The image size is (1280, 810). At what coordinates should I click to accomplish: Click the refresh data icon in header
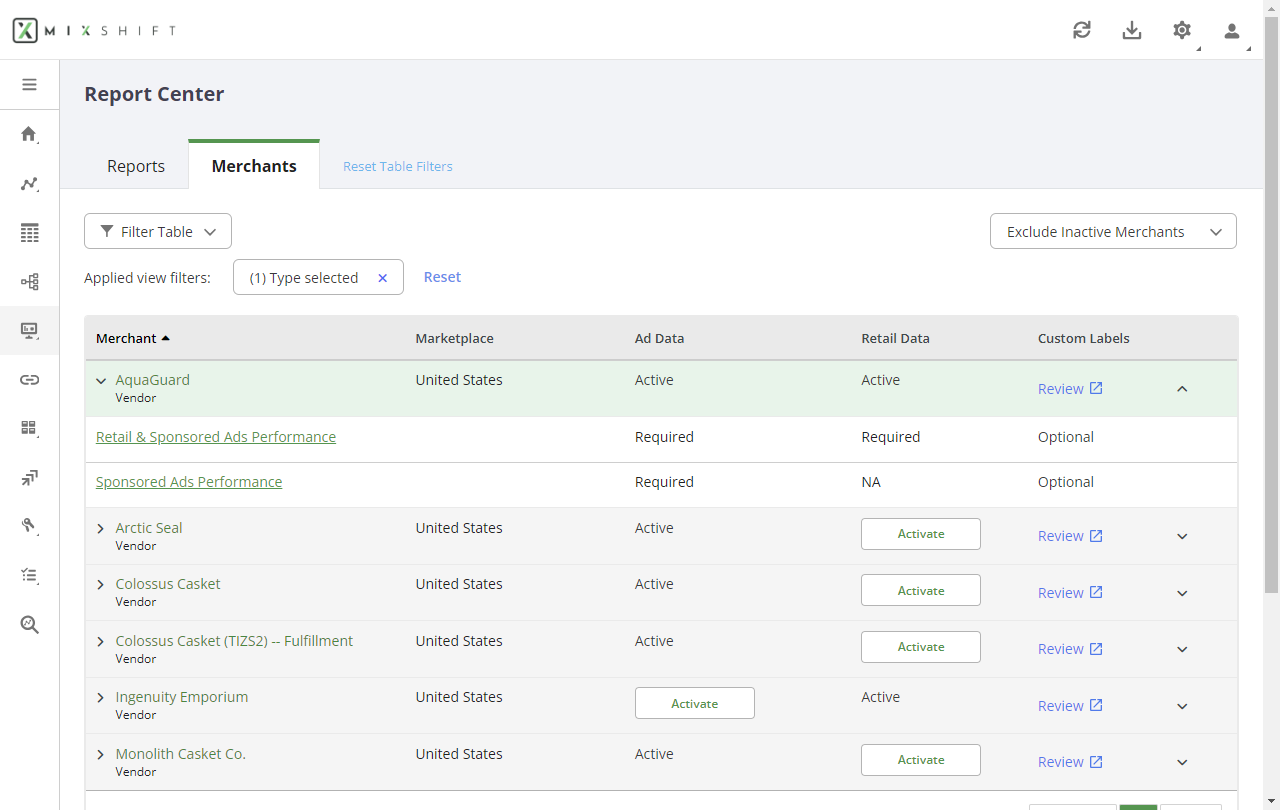[1081, 30]
